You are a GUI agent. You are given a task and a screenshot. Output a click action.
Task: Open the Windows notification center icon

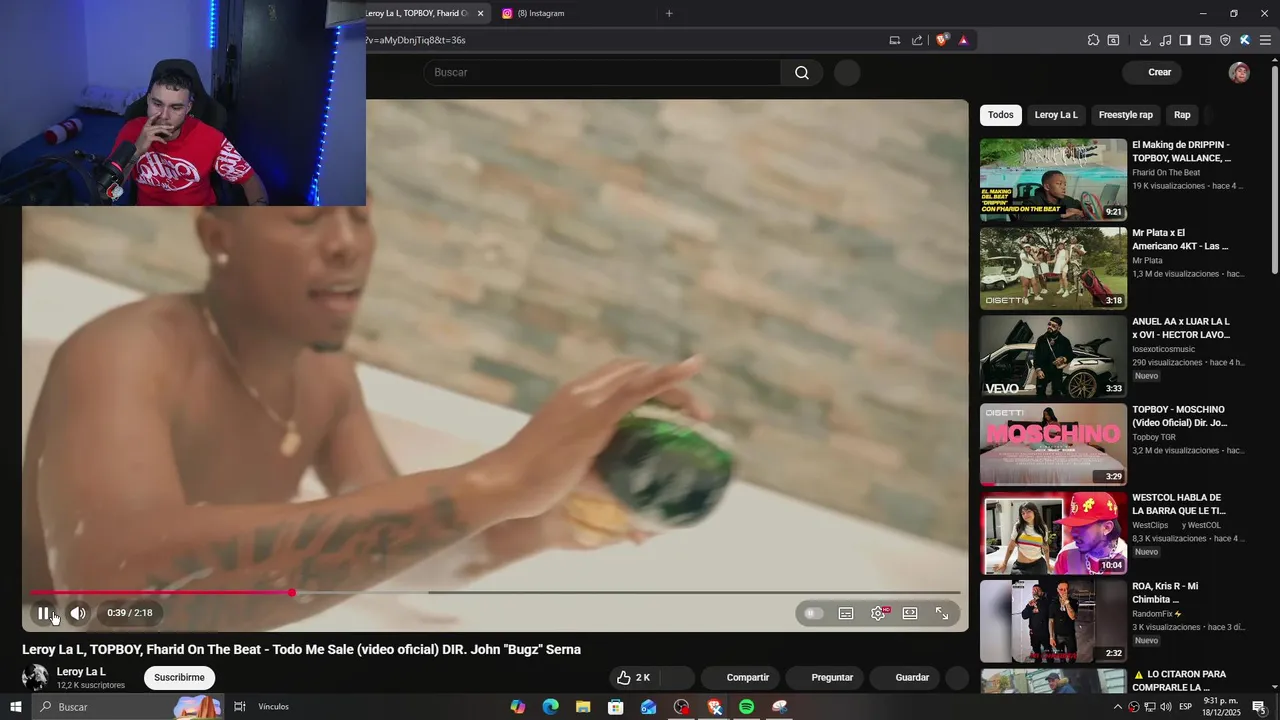[x=1259, y=707]
